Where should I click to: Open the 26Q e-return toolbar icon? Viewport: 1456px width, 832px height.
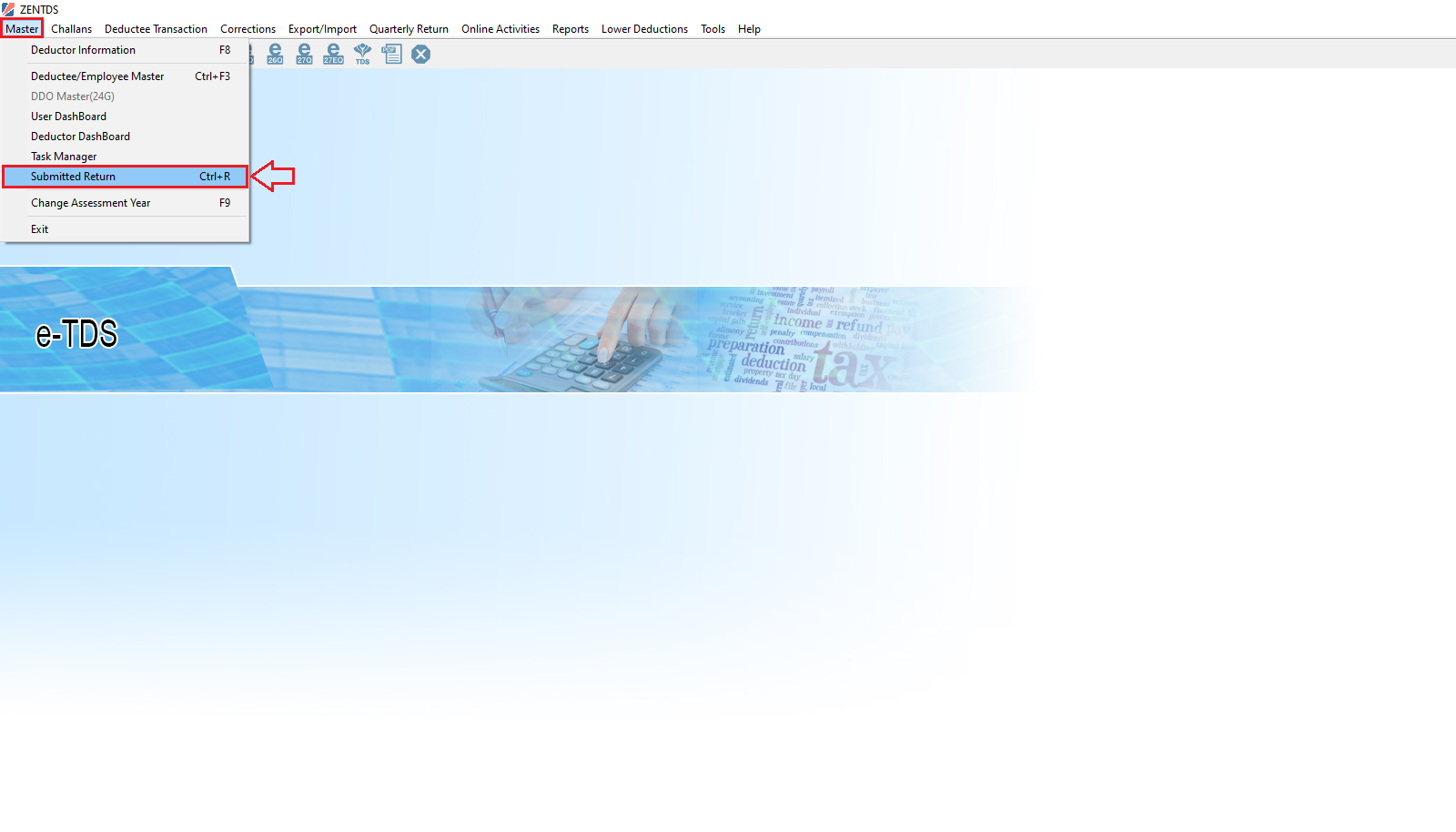click(275, 54)
